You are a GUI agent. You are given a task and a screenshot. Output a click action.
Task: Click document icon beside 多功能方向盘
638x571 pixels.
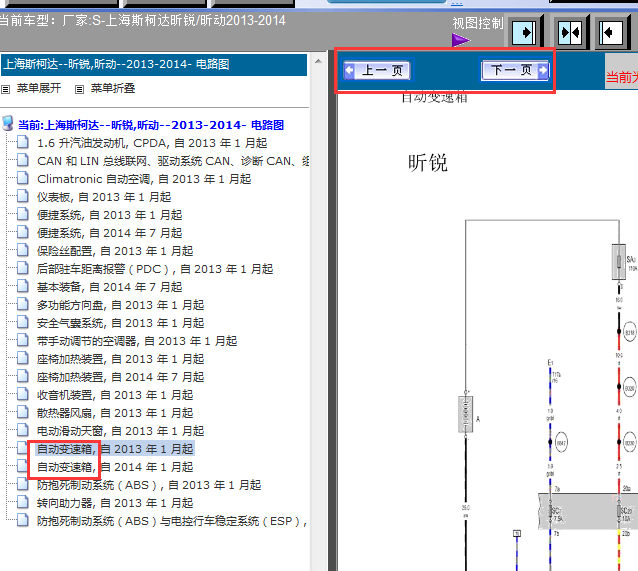click(23, 304)
